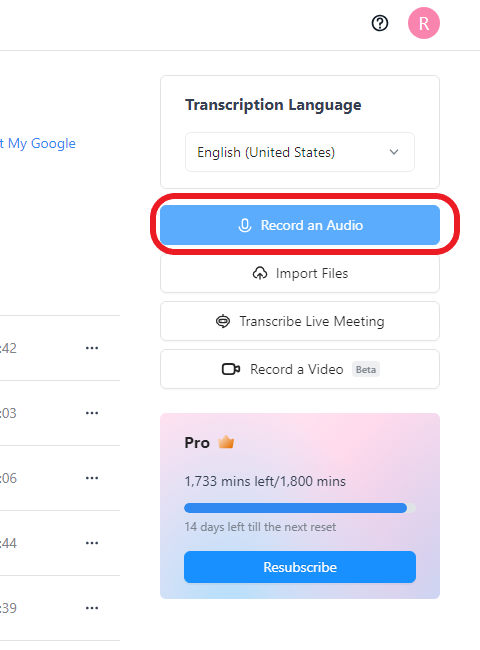480x650 pixels.
Task: Click the Import Files button
Action: coord(300,273)
